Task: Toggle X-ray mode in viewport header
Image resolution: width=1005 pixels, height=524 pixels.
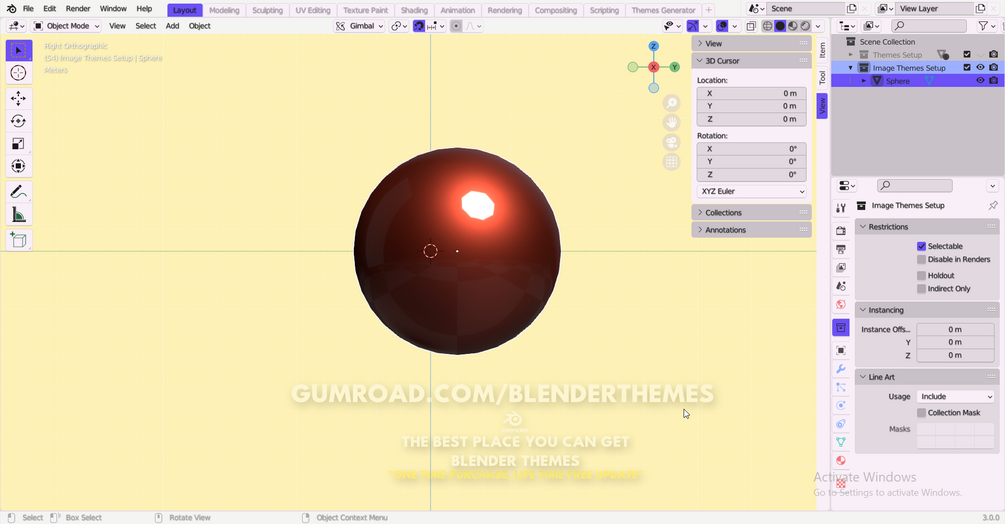Action: click(751, 26)
